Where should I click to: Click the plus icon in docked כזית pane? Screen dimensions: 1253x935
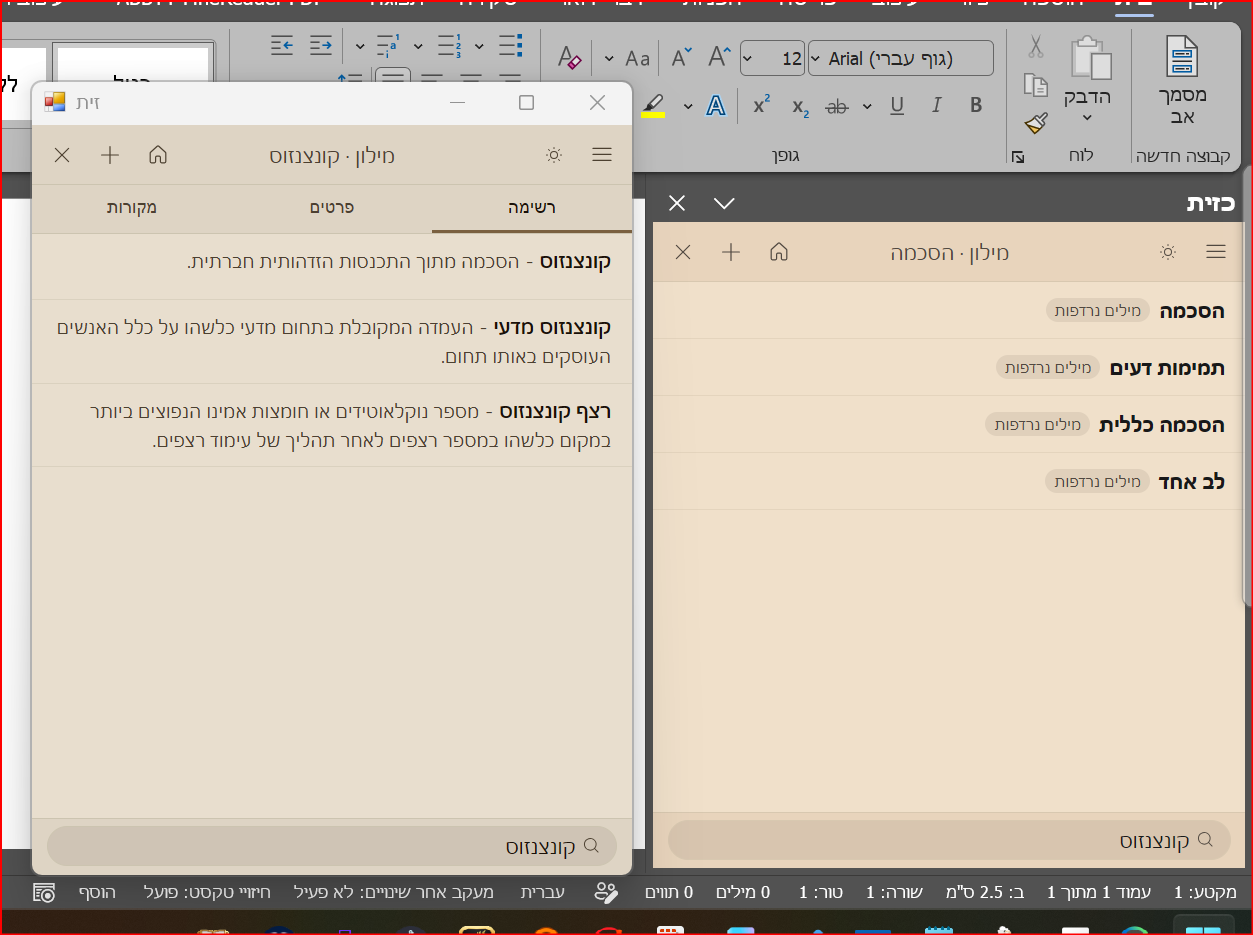coord(731,252)
